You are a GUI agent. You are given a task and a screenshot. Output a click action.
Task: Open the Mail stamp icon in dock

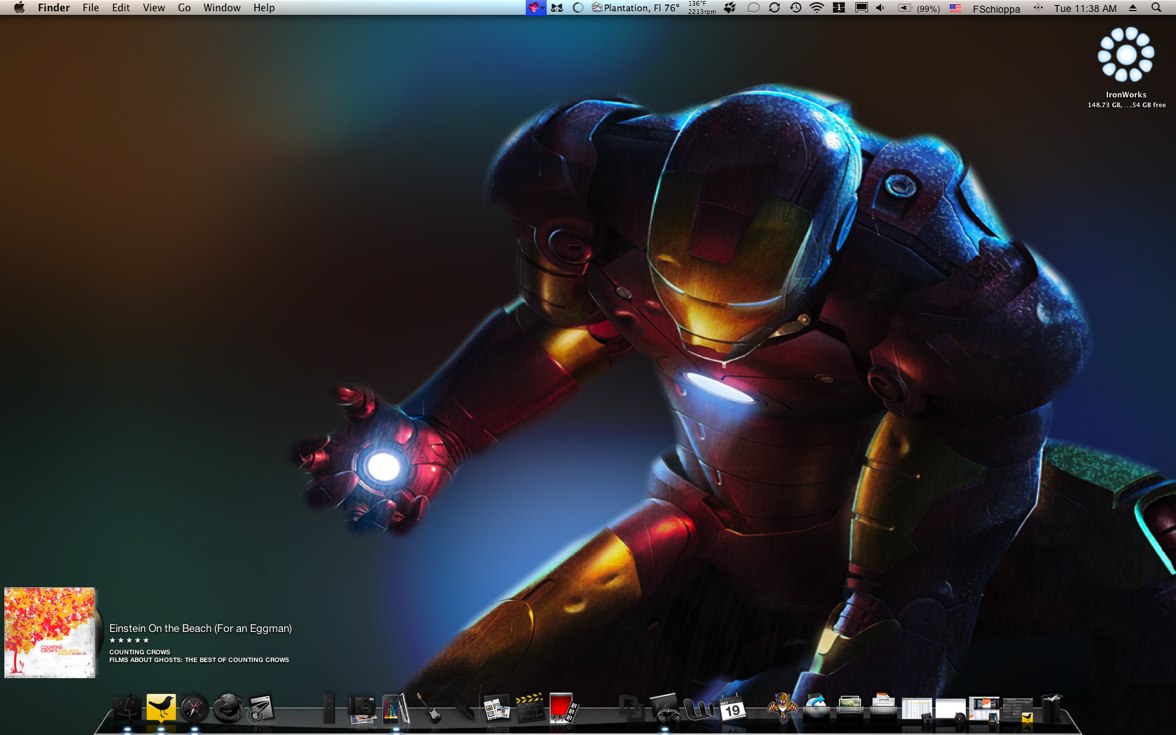(261, 709)
